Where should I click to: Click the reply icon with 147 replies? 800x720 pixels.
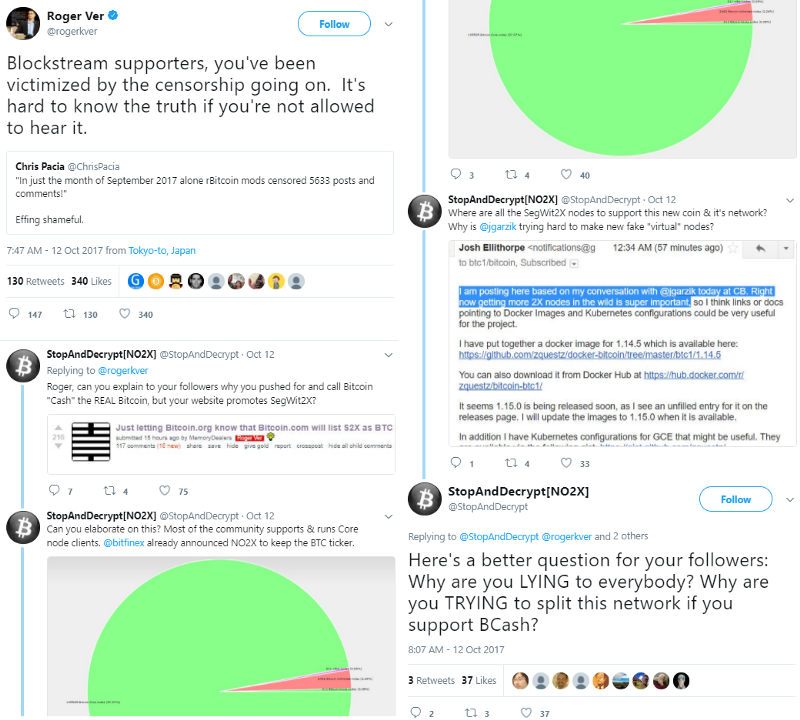pyautogui.click(x=13, y=314)
